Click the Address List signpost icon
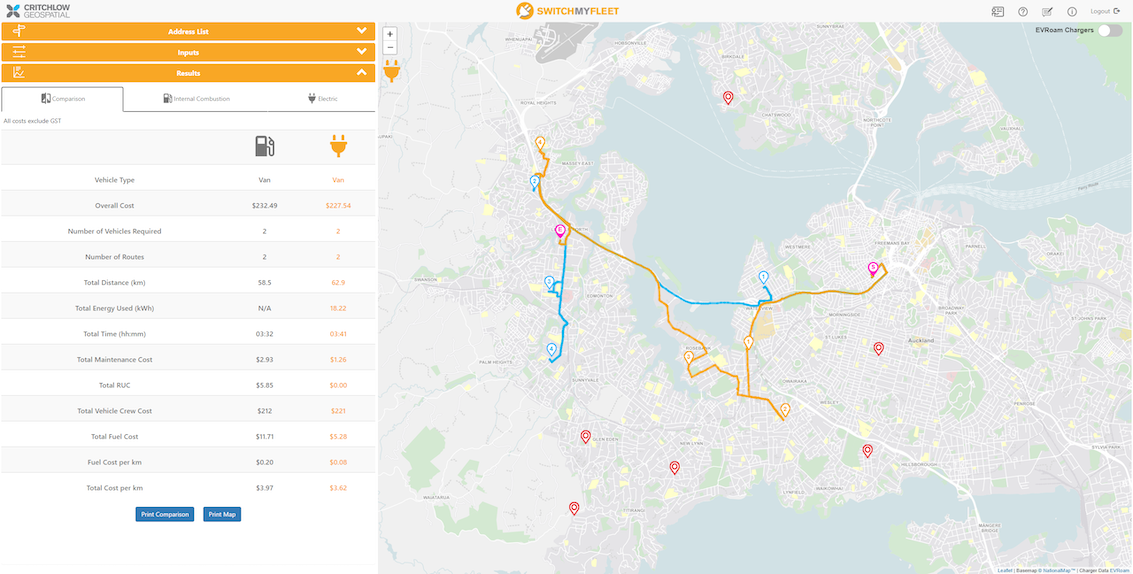Viewport: 1133px width, 574px height. point(20,31)
